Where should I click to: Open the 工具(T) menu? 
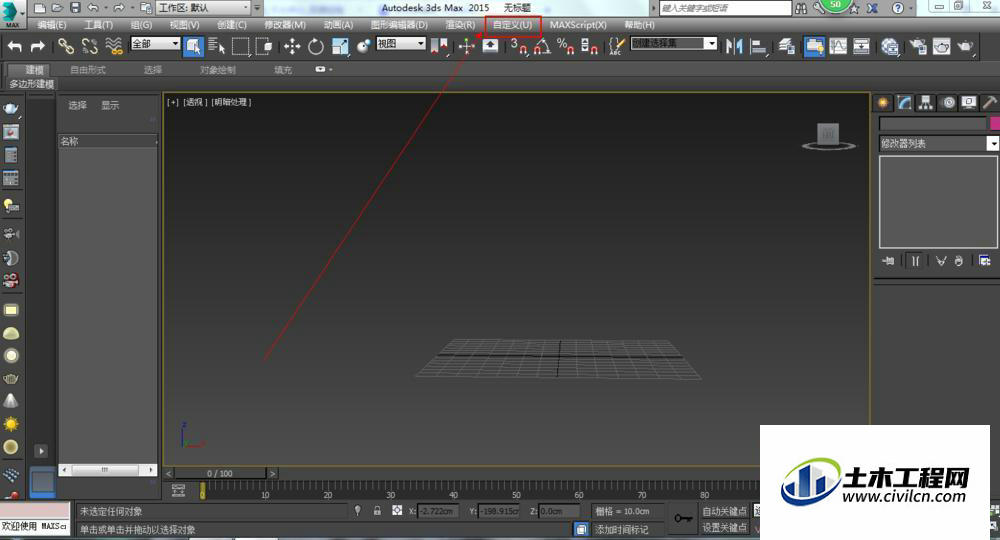(x=98, y=25)
